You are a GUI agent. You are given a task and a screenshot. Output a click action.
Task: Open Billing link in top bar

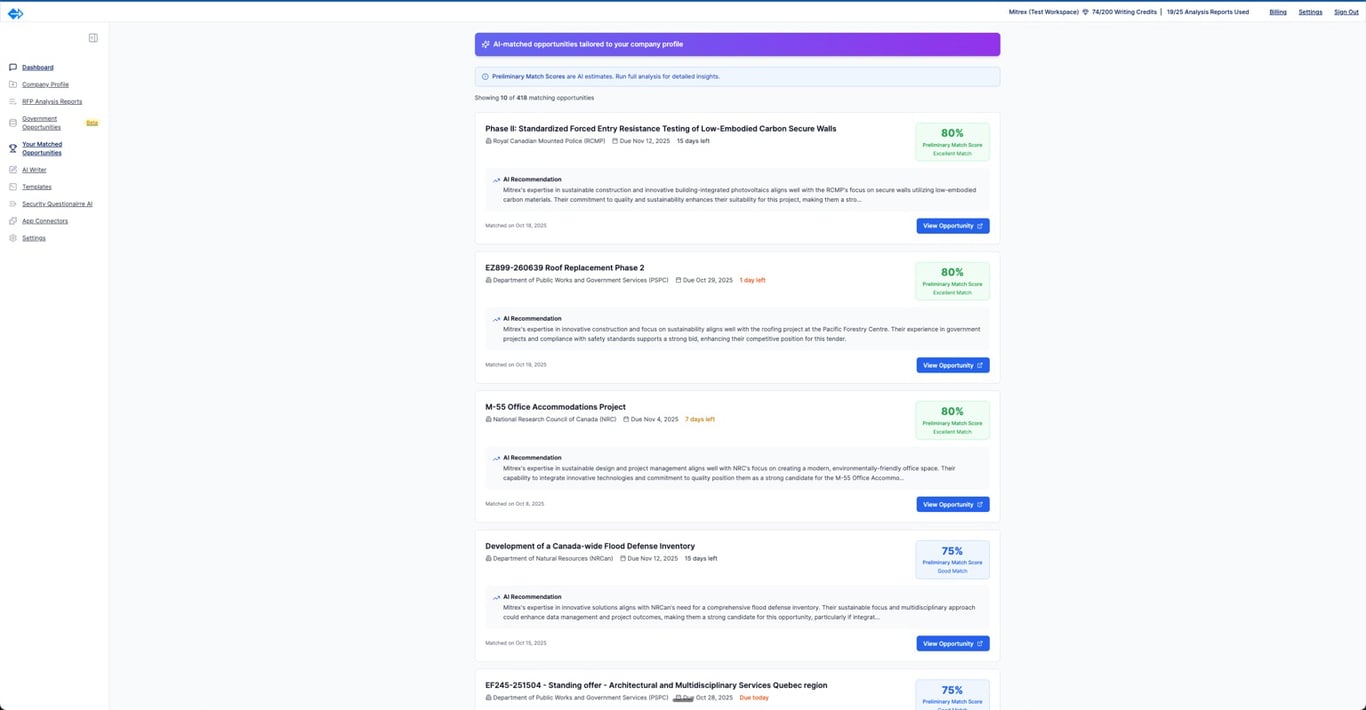coord(1278,12)
